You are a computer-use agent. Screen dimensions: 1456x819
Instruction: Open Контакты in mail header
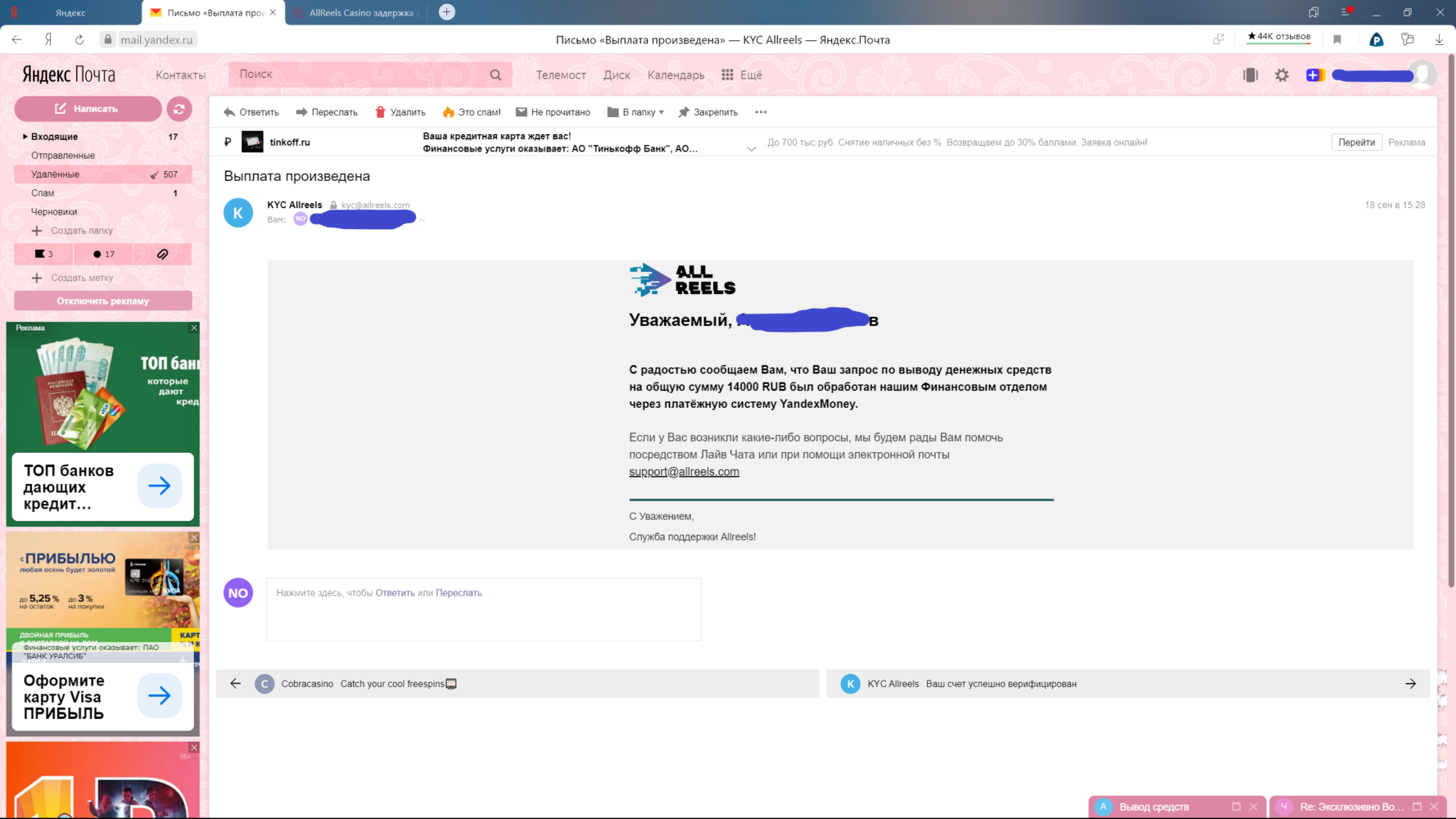point(181,75)
